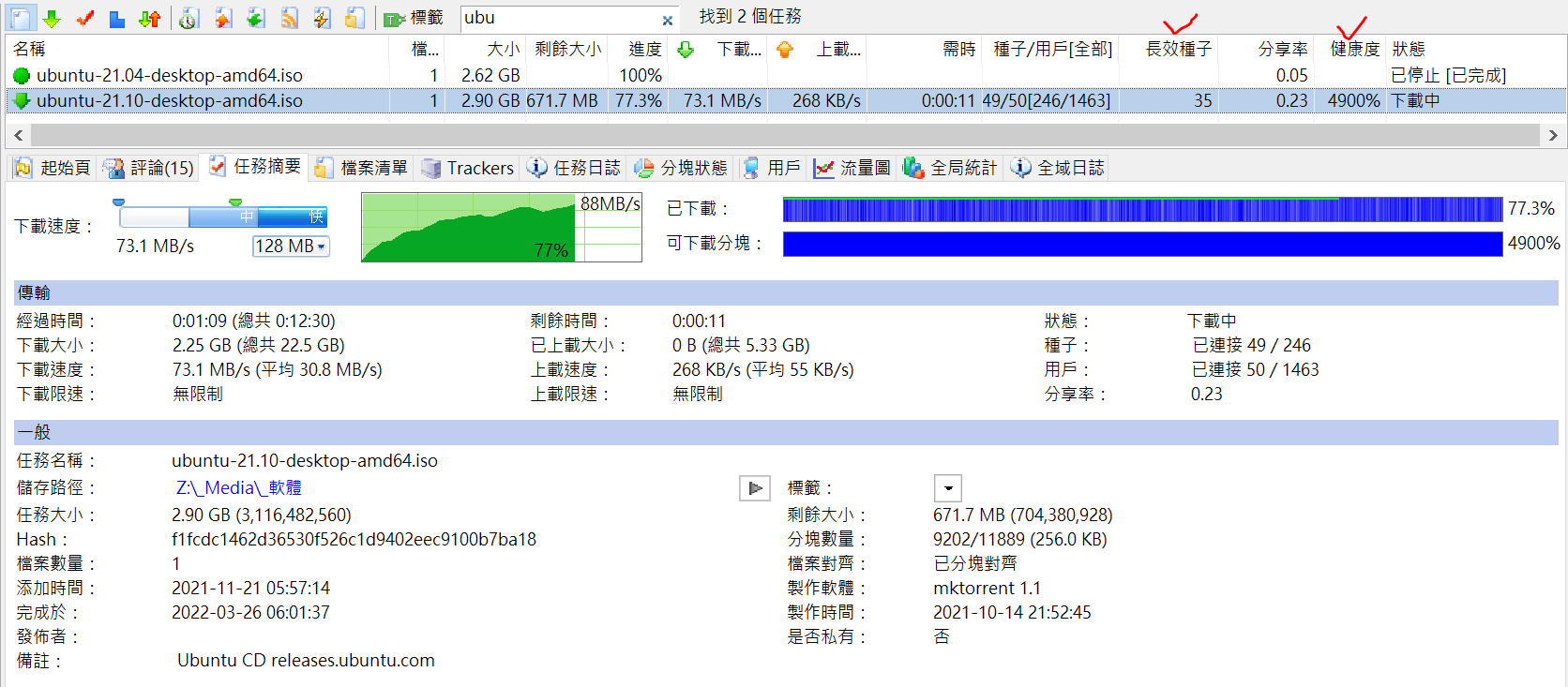Click the green handle on the download speed slider
The image size is (1568, 687).
(x=235, y=202)
